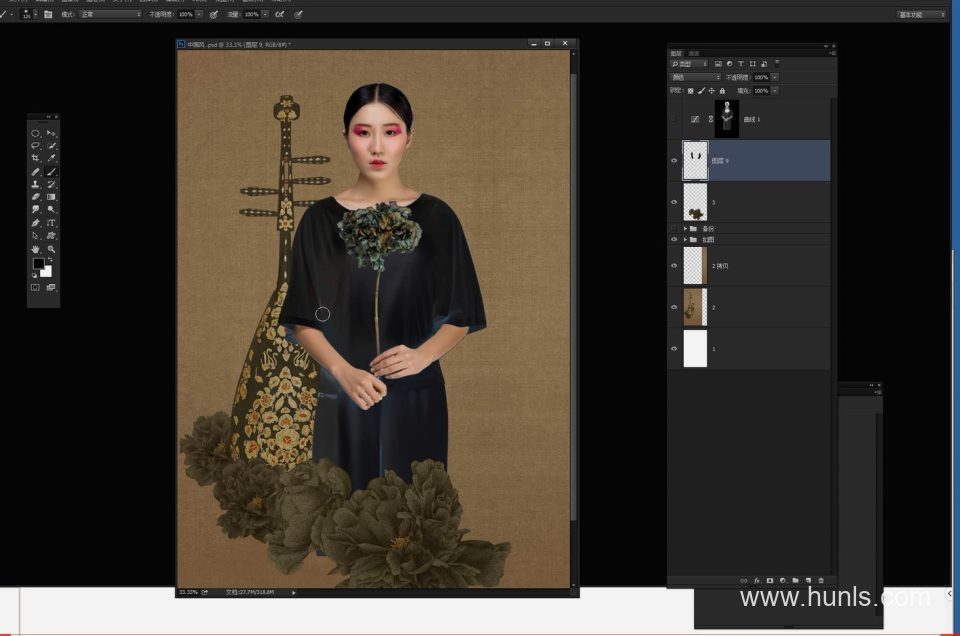
Task: Select the Blur/Smudge tool
Action: coord(36,209)
